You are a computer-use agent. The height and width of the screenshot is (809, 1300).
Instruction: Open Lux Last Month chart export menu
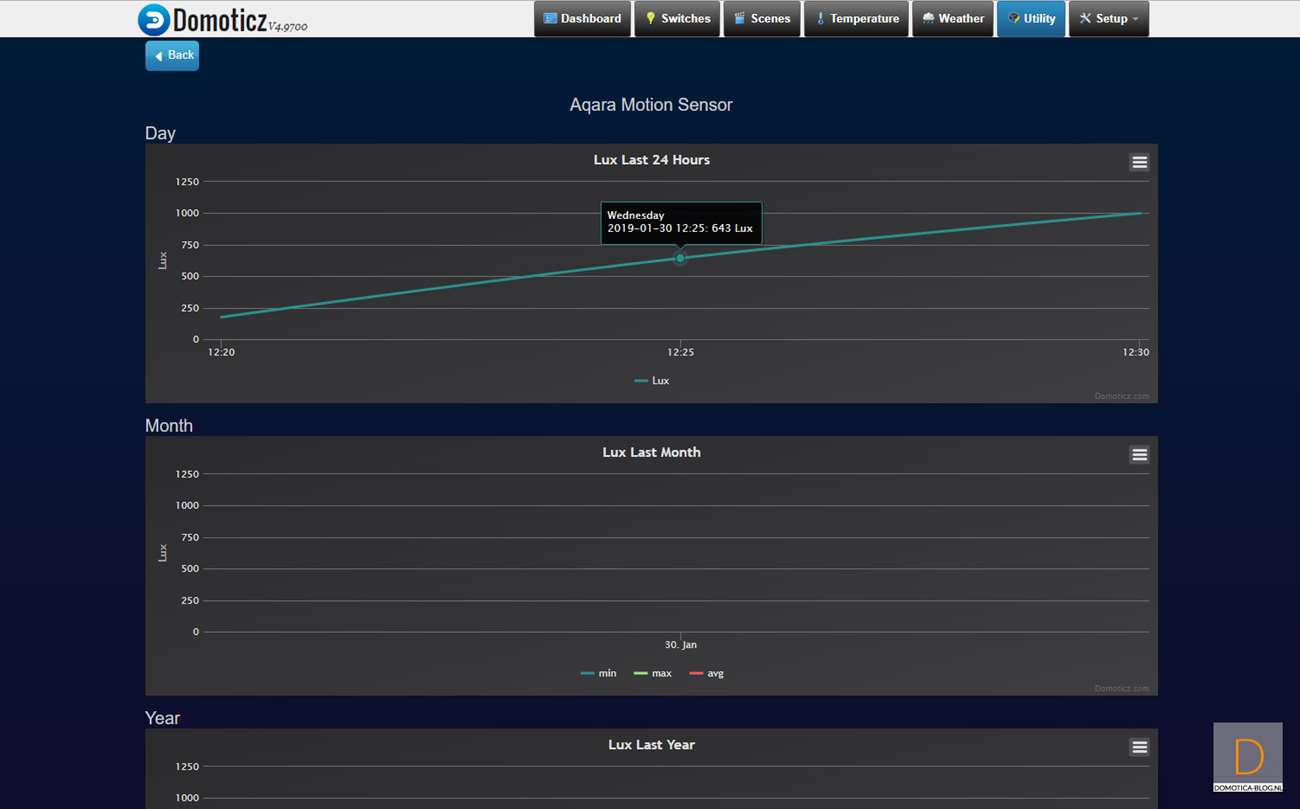click(1139, 455)
